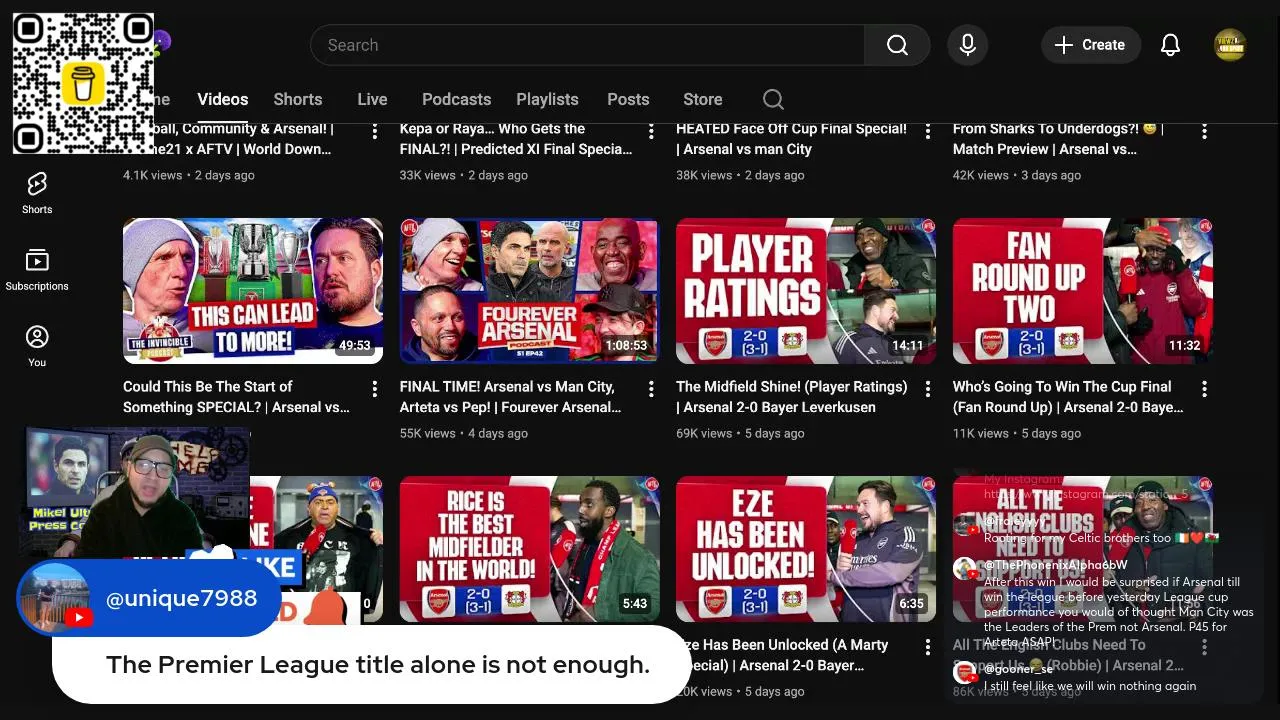Play the Fan Round Up Two thumbnail
The height and width of the screenshot is (720, 1280).
pos(1082,291)
